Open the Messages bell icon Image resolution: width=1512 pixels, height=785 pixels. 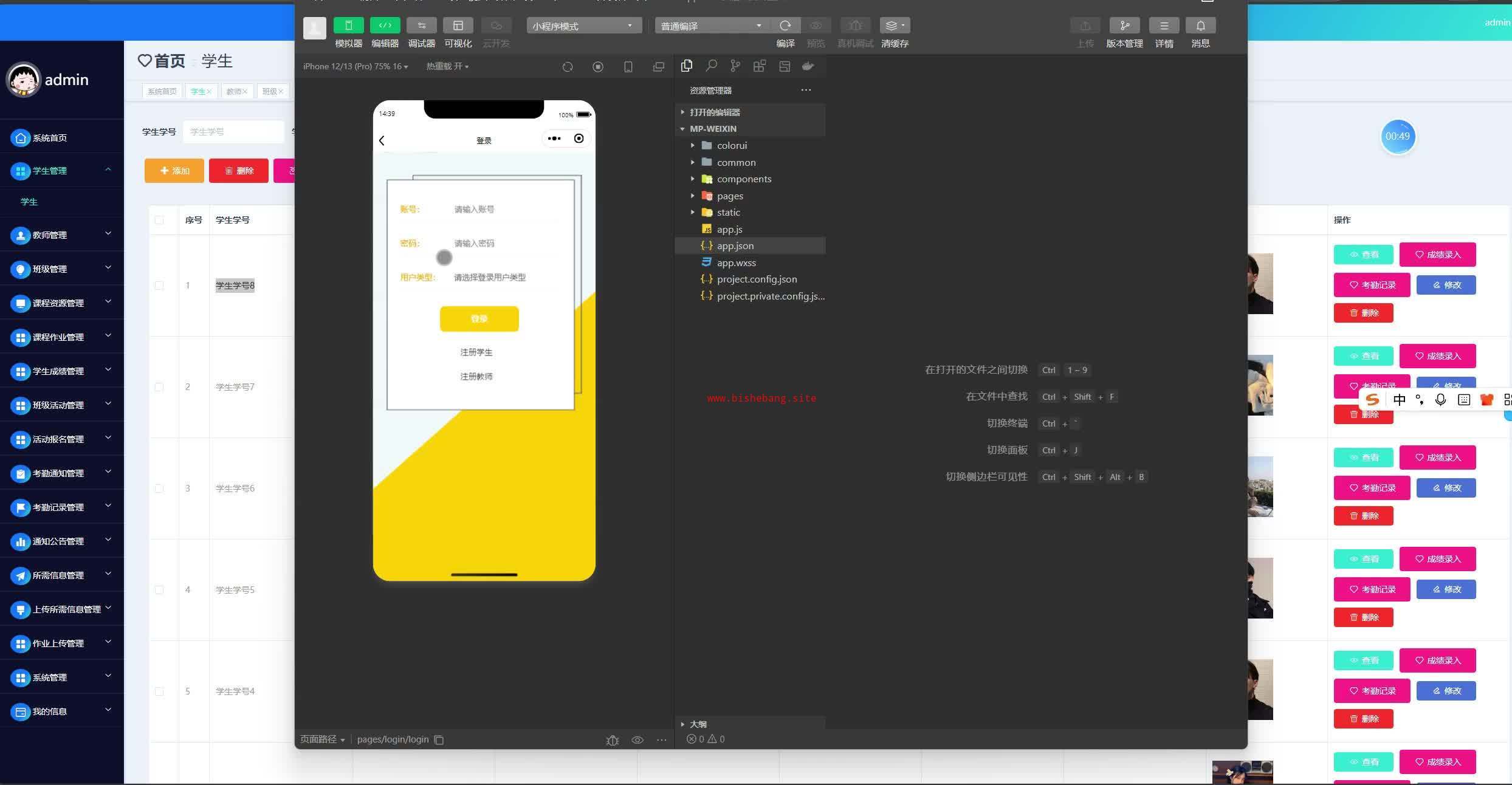(x=1200, y=26)
